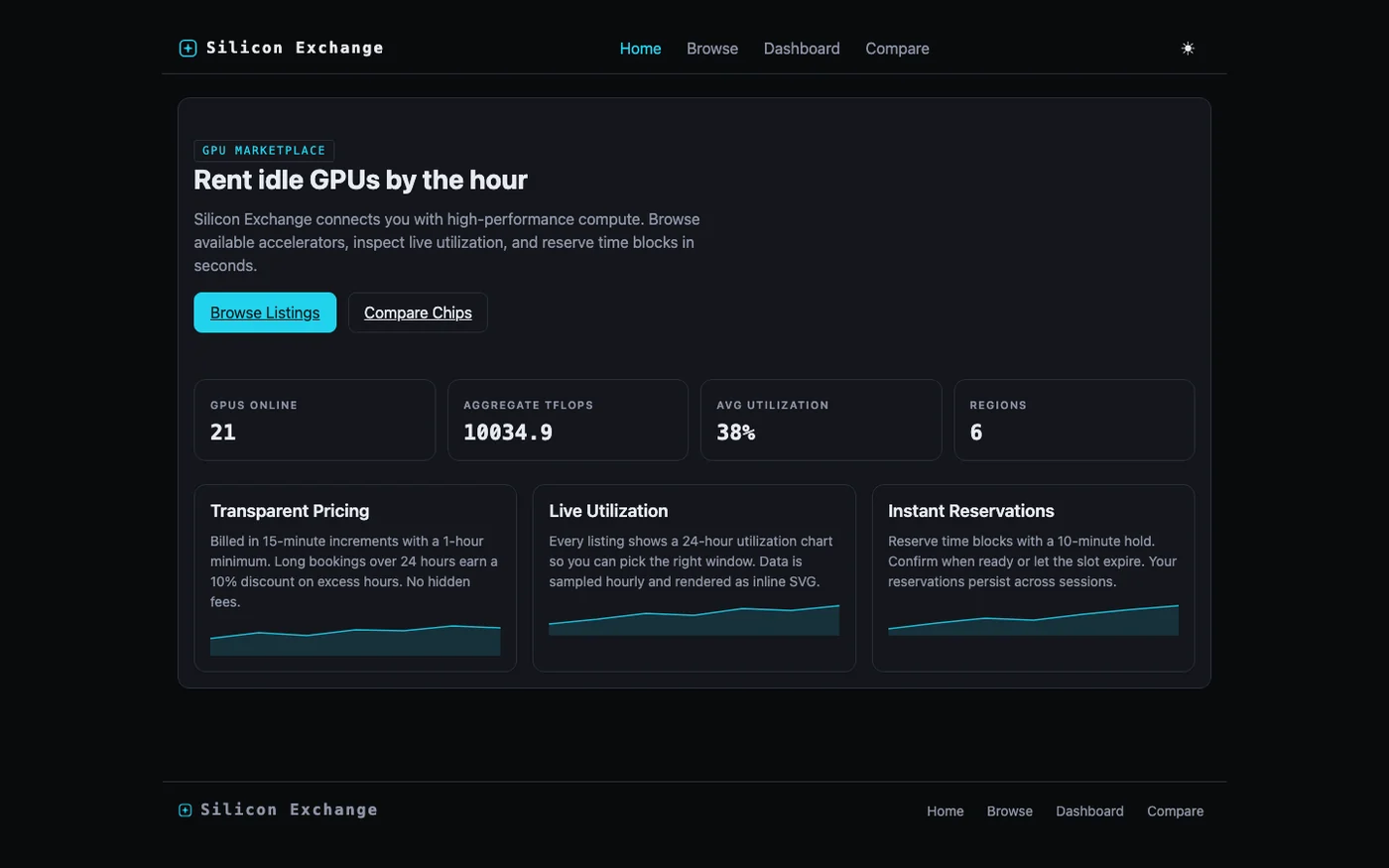Go to Browse in the top navigation
This screenshot has height=868, width=1389.
[x=712, y=49]
